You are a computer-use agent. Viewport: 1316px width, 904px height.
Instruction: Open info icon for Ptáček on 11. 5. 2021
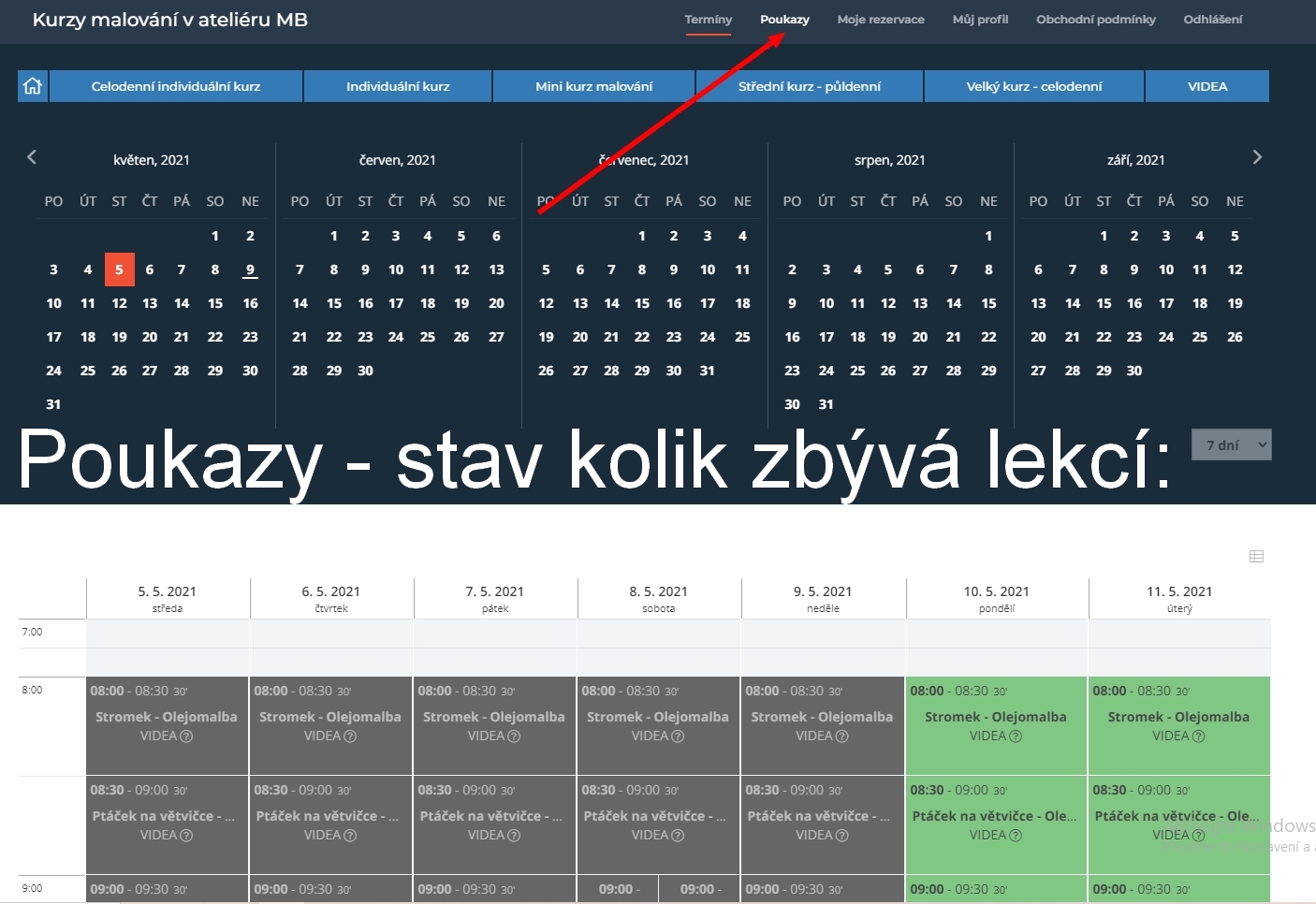tap(1199, 836)
